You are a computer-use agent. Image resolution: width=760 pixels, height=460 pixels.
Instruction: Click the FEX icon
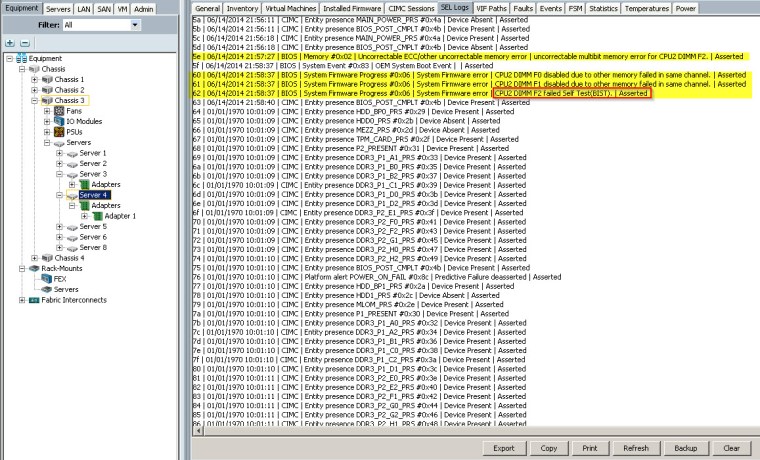tap(47, 279)
